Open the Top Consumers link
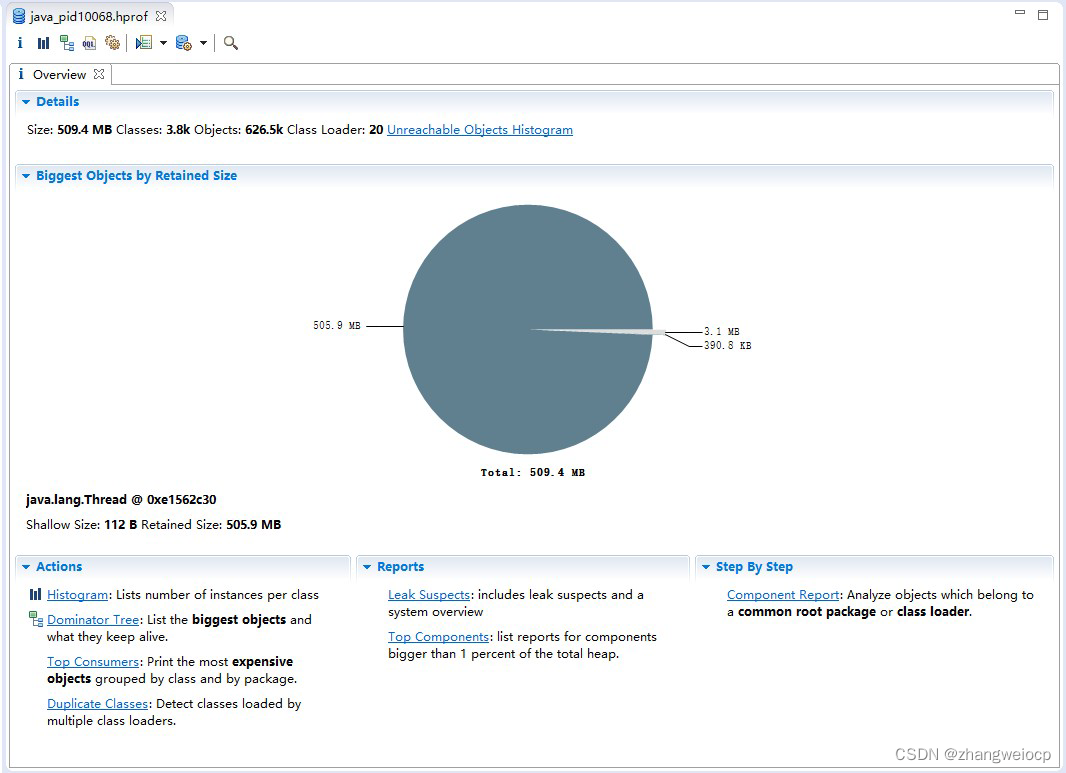 [93, 662]
